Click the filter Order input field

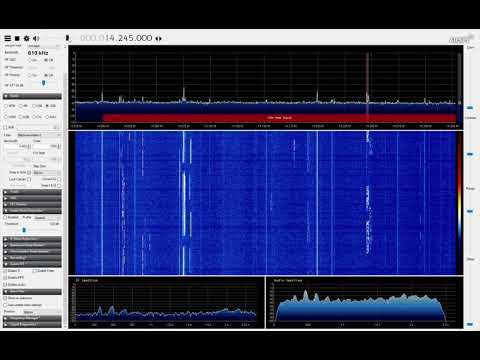(x=47, y=146)
